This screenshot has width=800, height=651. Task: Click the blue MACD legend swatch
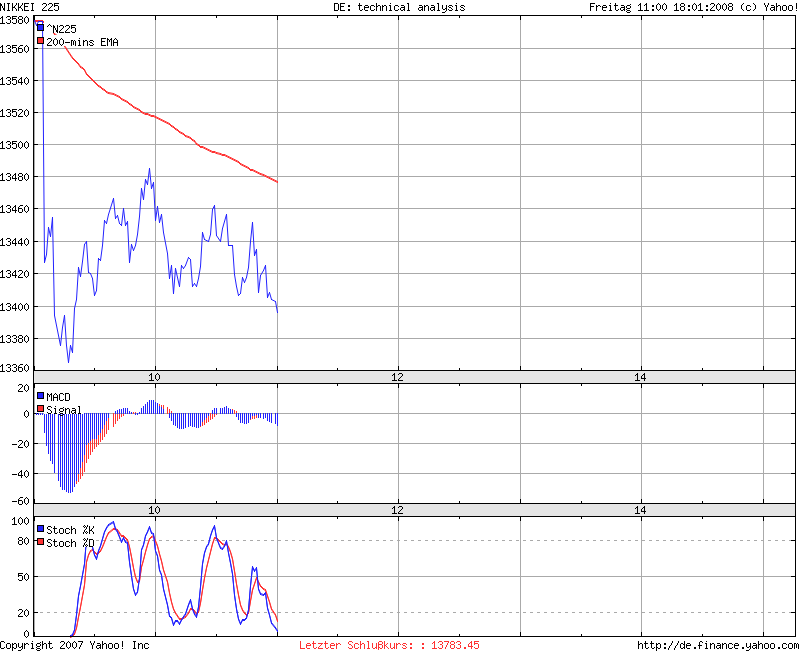pos(40,395)
